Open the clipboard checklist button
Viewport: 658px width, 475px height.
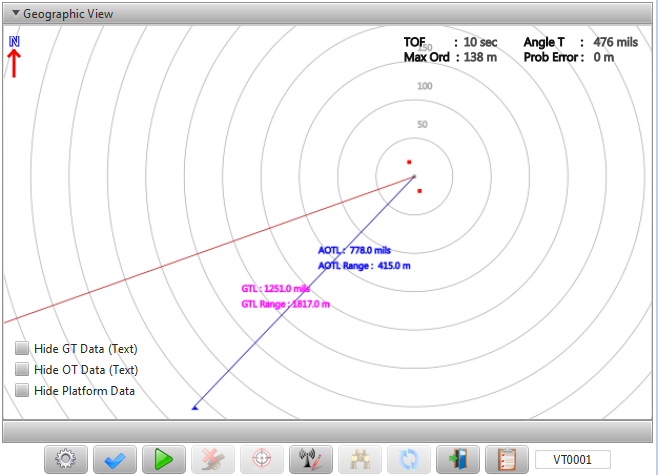coord(507,459)
